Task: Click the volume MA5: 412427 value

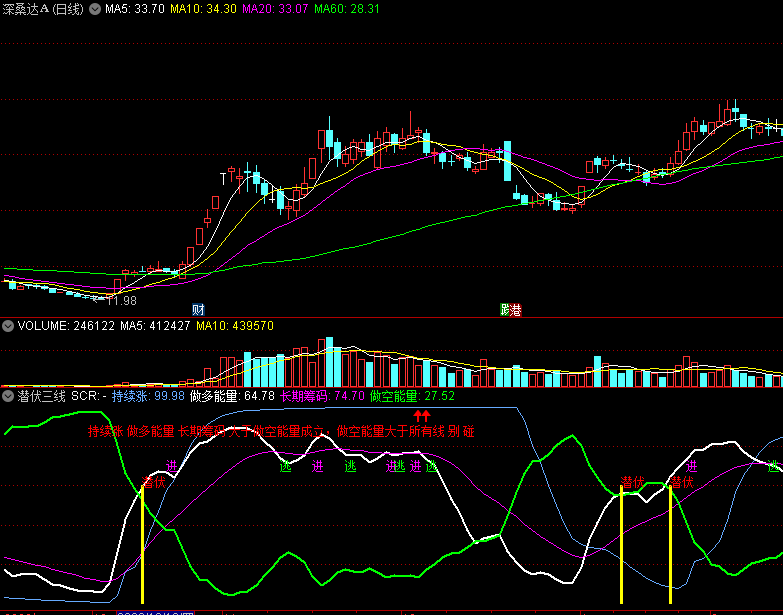Action: [x=155, y=326]
